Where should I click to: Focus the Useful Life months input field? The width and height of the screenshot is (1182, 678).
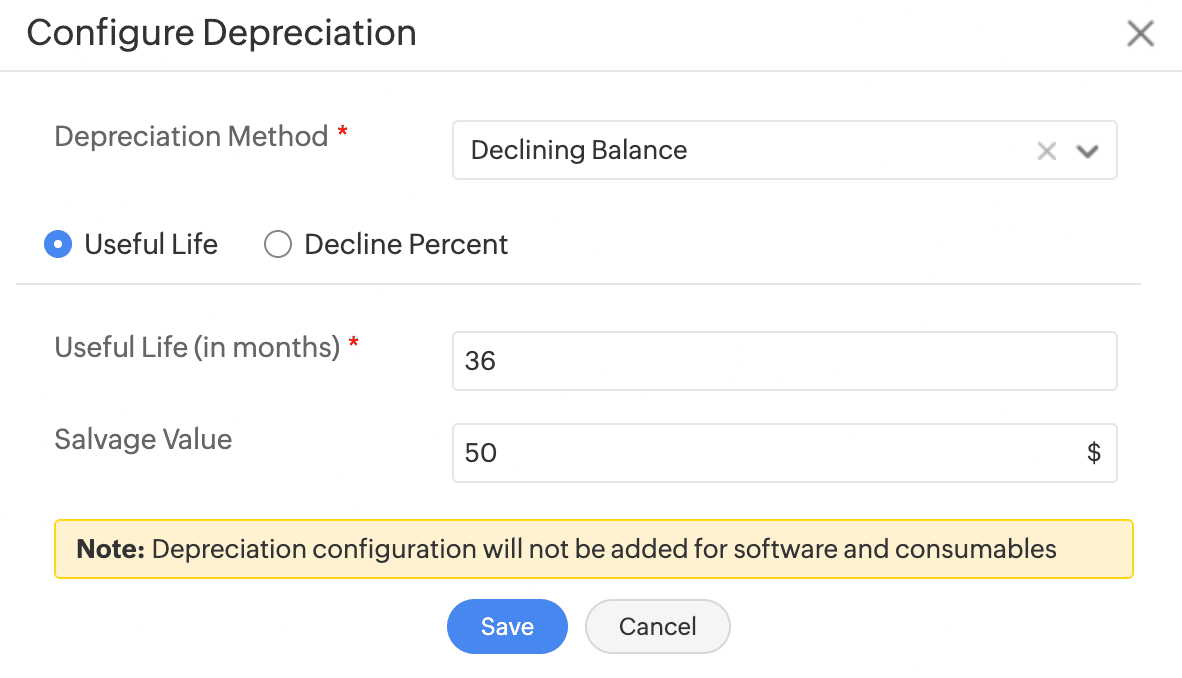(784, 361)
